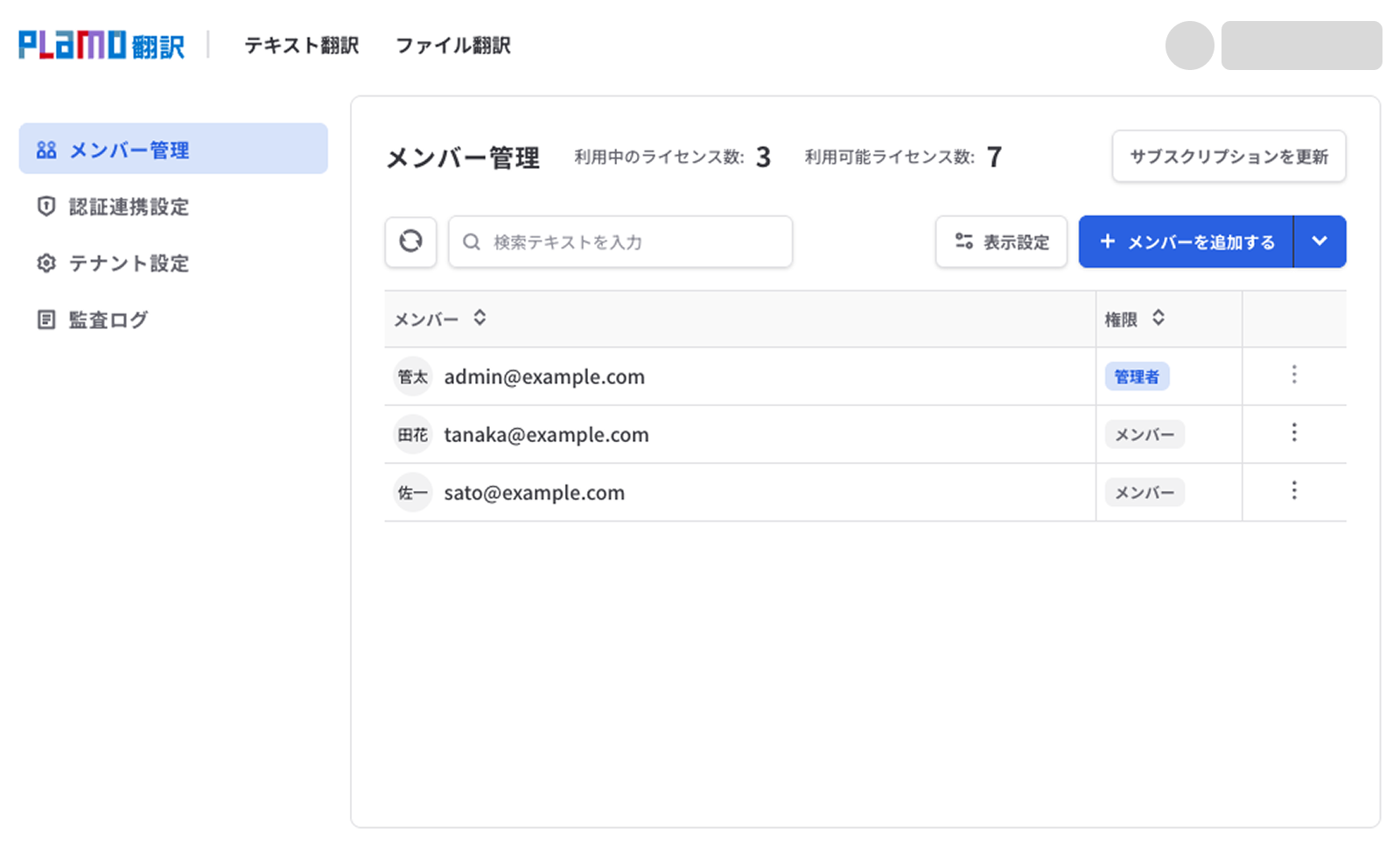
Task: Click the 表示設定 filter icon
Action: tap(963, 242)
